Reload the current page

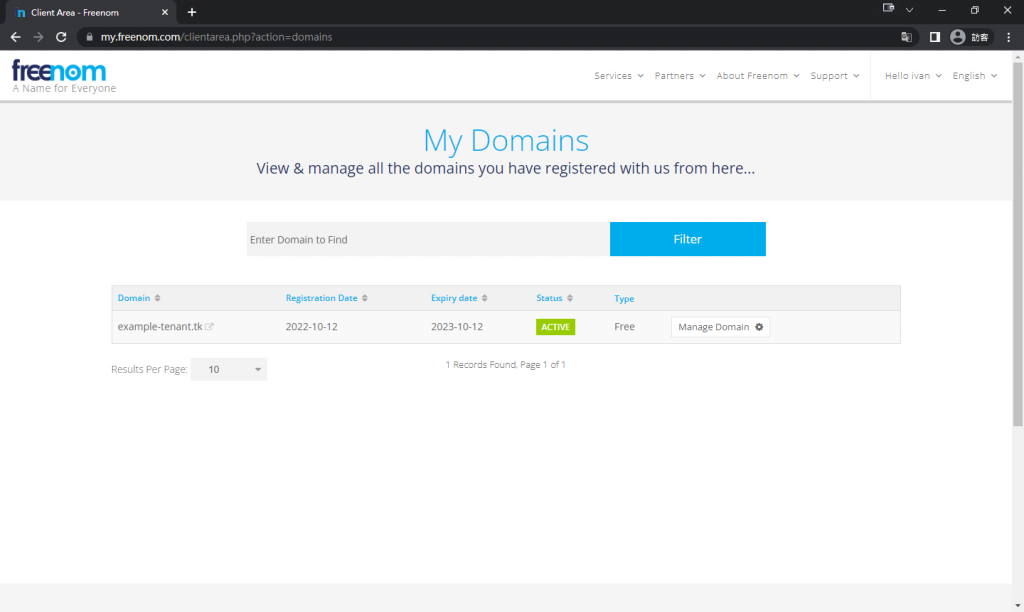pos(61,37)
